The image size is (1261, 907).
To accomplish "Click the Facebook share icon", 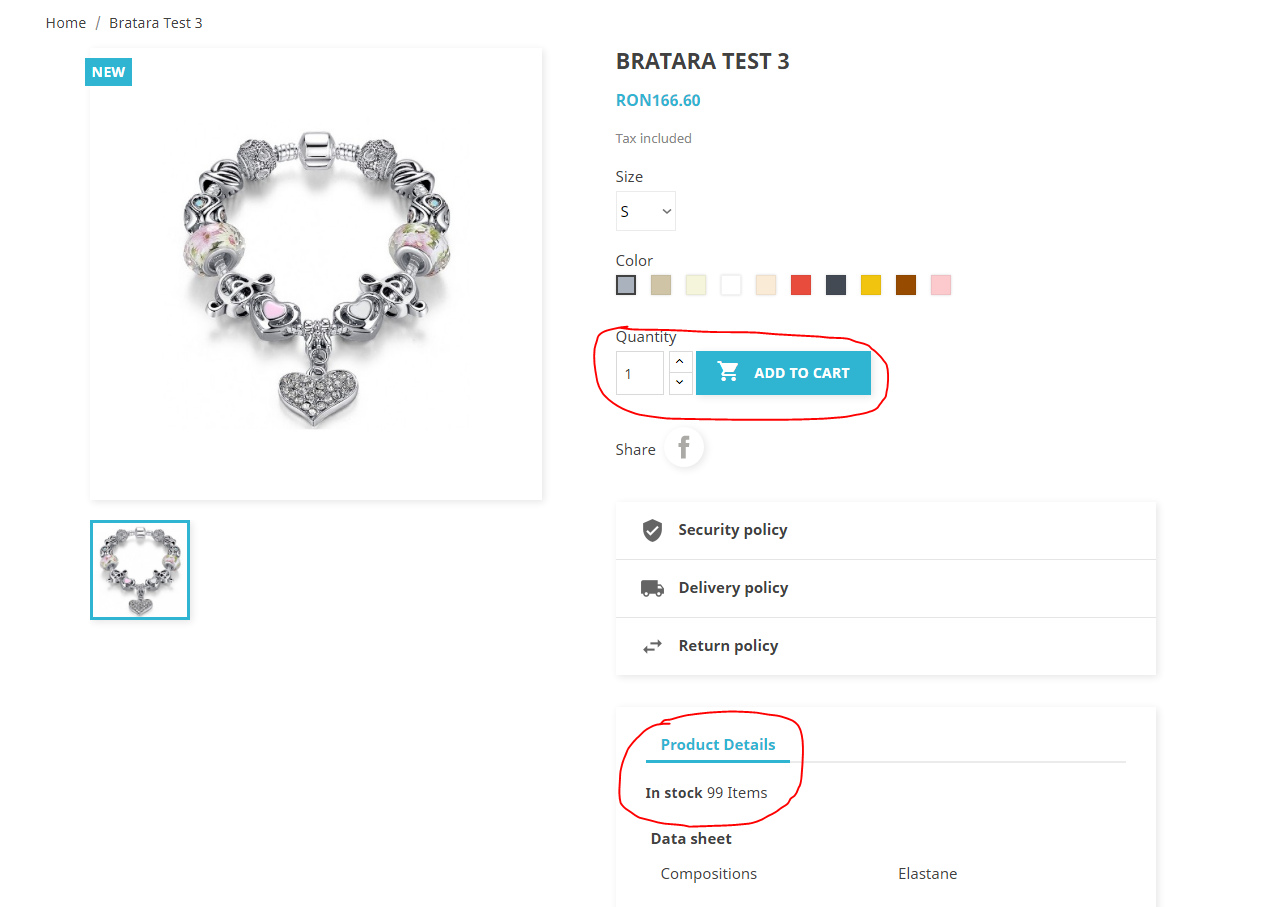I will [684, 447].
